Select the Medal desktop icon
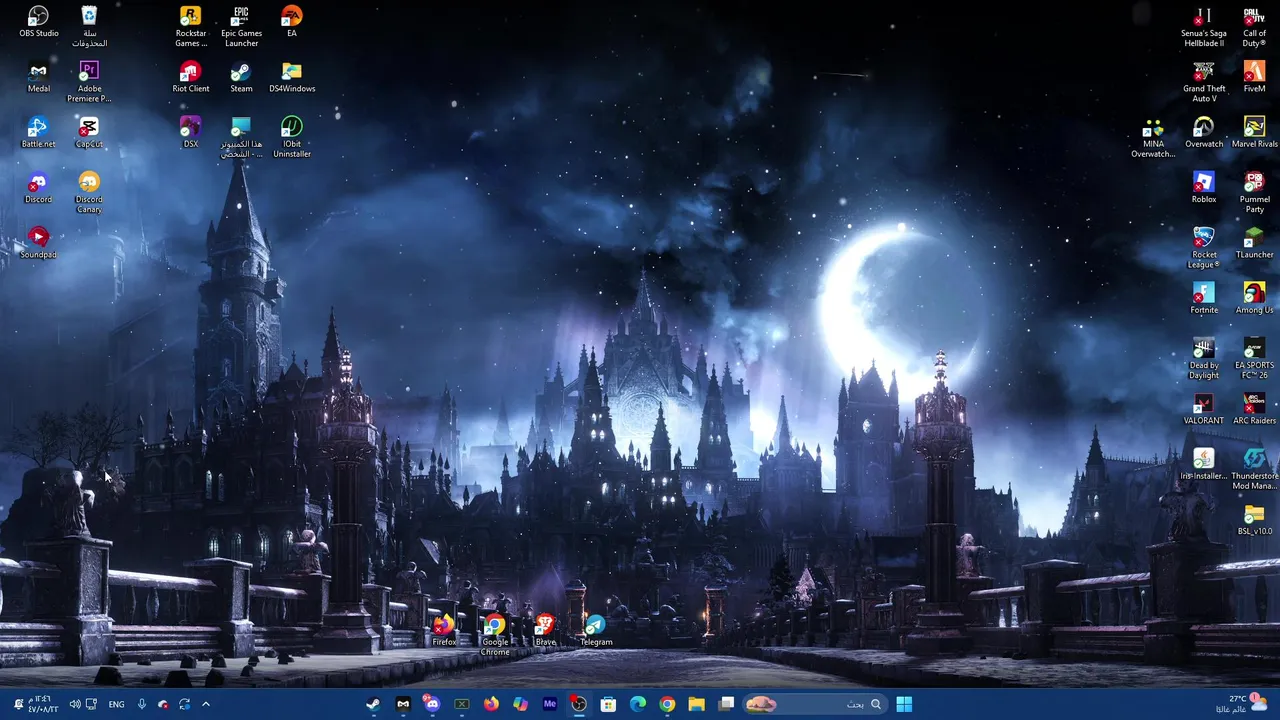Viewport: 1280px width, 720px height. point(38,77)
